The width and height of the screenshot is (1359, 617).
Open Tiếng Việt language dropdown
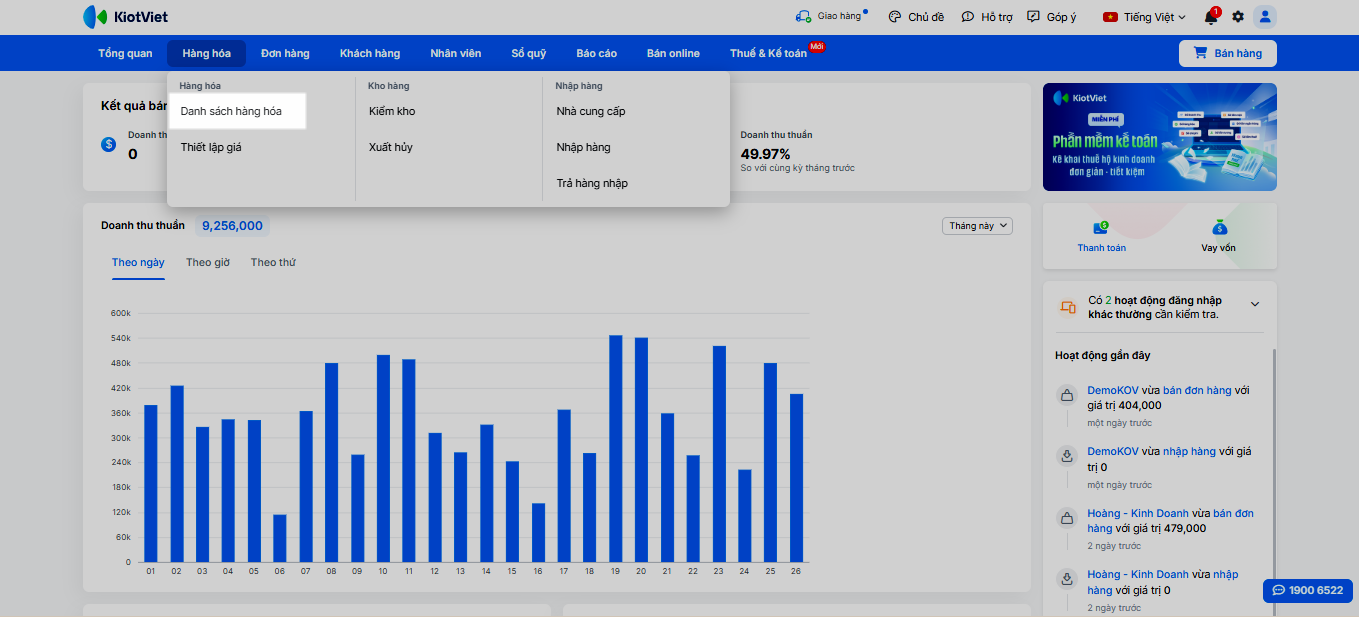(1144, 17)
